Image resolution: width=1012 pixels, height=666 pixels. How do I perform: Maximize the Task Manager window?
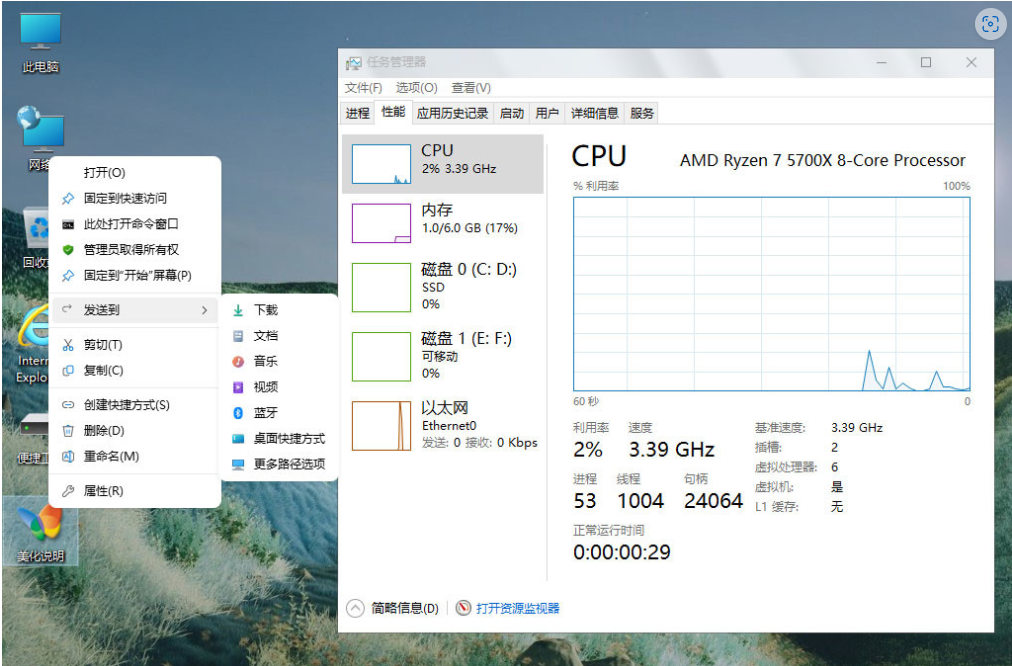[926, 63]
